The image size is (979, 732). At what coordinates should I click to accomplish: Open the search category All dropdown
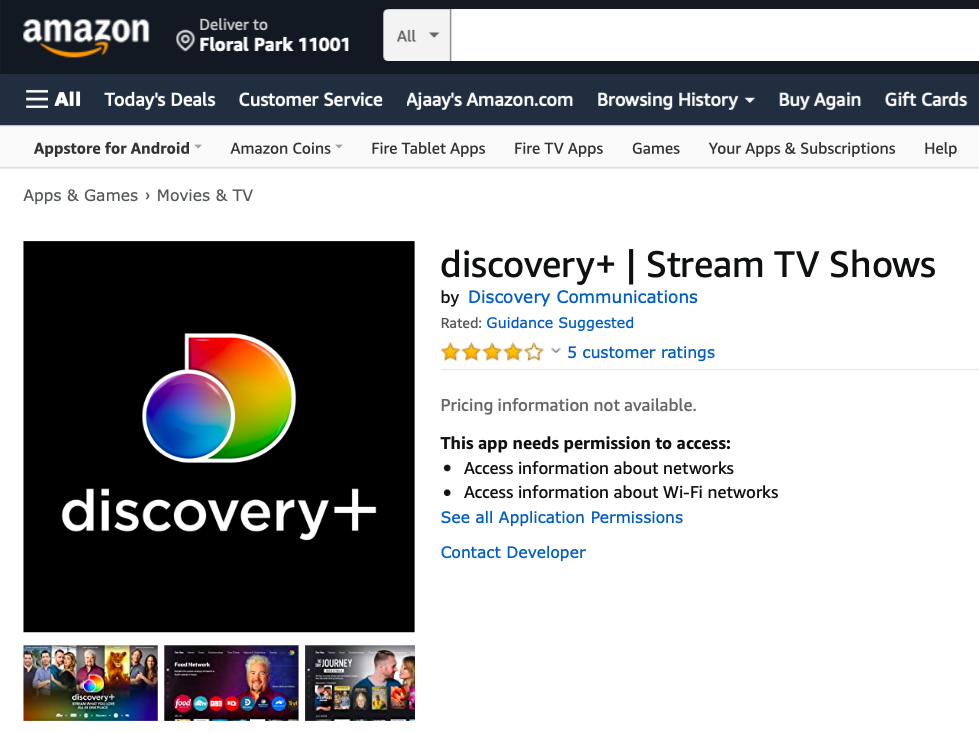coord(417,36)
